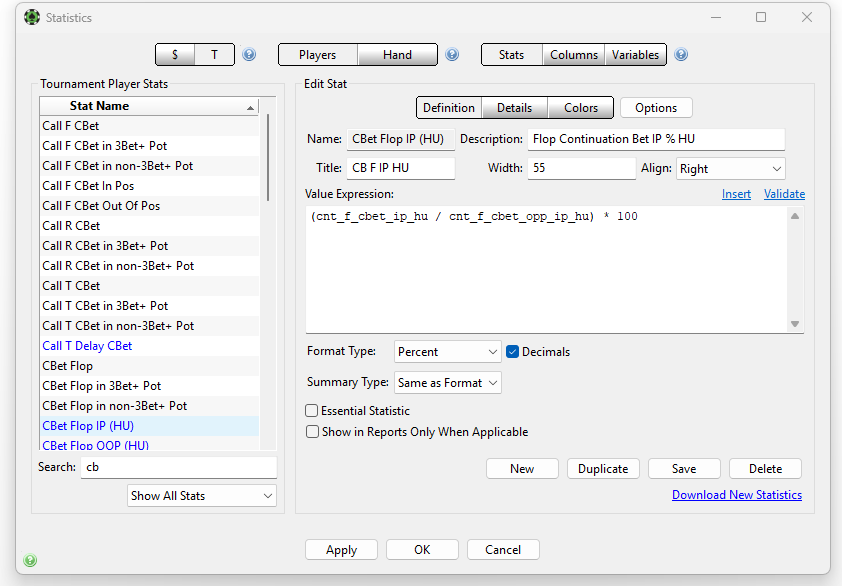The width and height of the screenshot is (842, 586).
Task: Open the Show All Stats filter dropdown
Action: pyautogui.click(x=202, y=496)
